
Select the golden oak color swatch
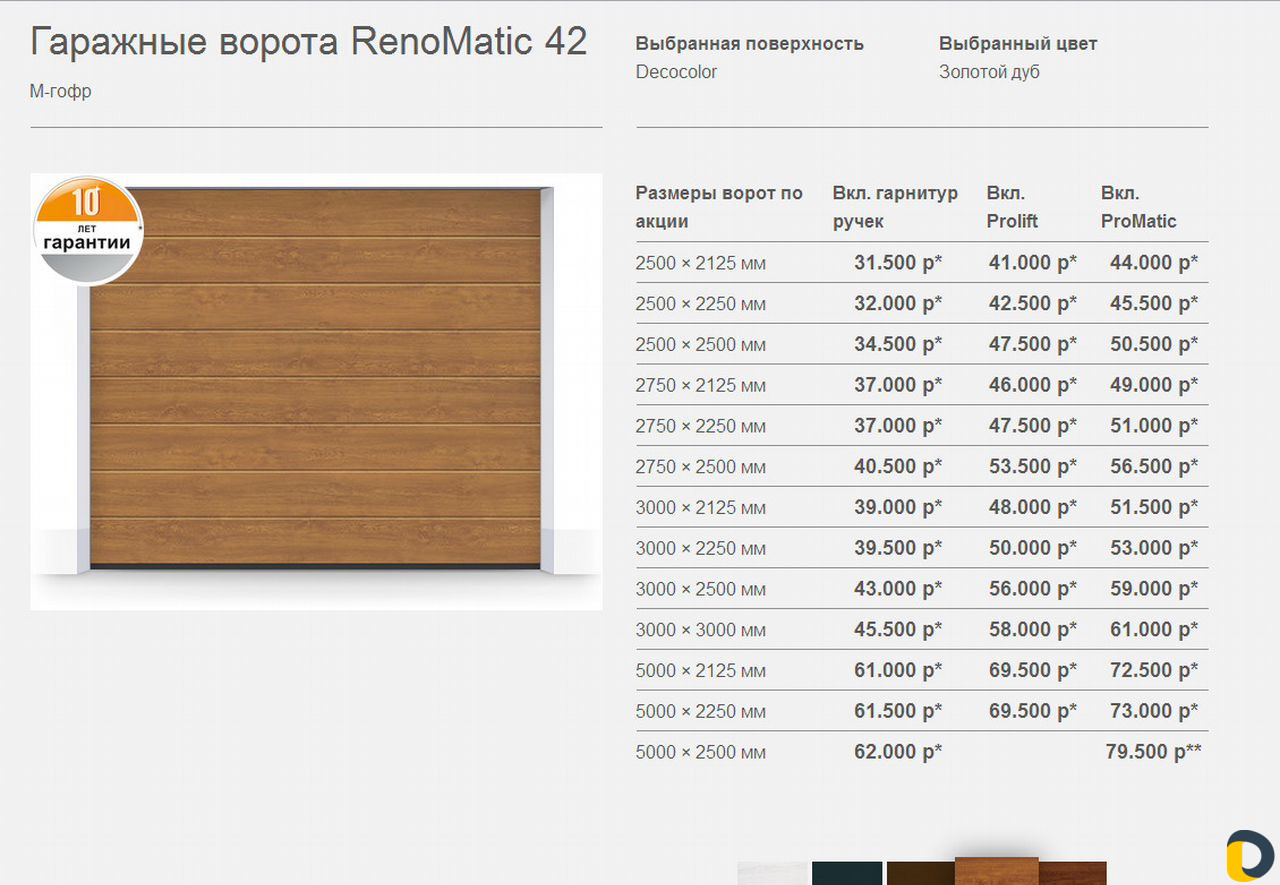(x=997, y=871)
